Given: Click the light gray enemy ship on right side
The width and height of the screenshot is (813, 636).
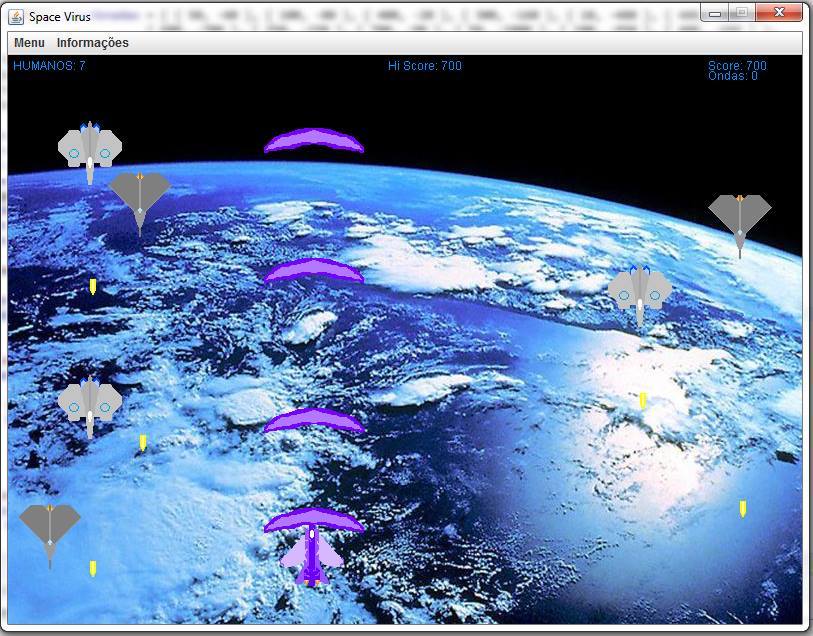Looking at the screenshot, I should point(640,291).
